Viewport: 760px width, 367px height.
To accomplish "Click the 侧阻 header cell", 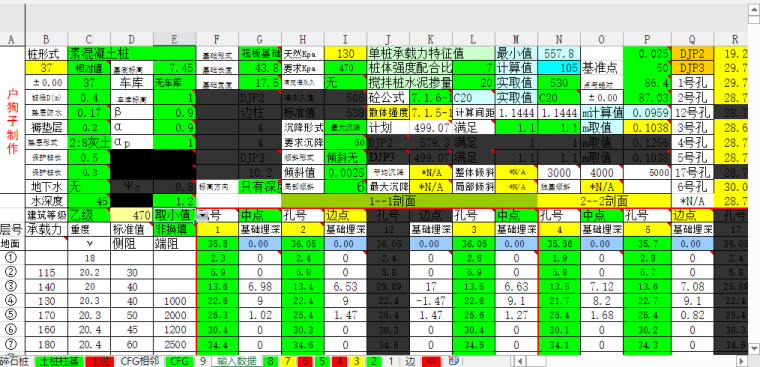I will [x=132, y=243].
